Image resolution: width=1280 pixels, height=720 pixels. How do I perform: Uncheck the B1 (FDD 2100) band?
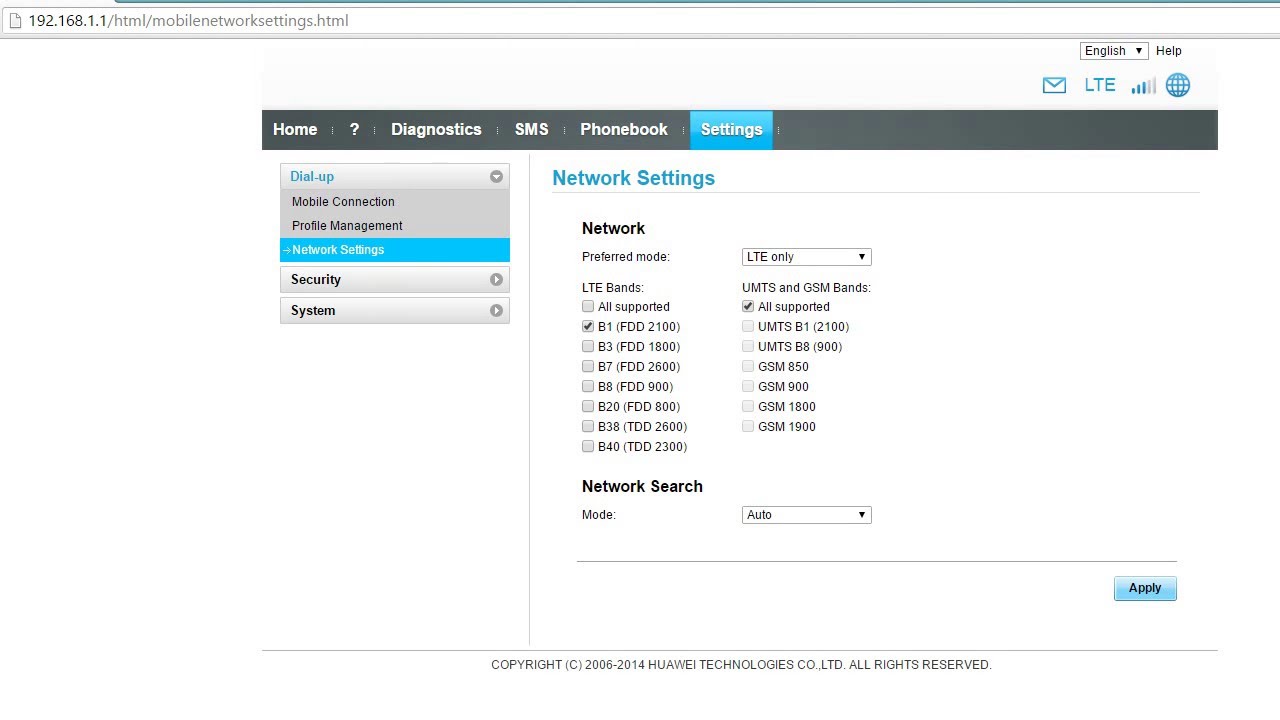pyautogui.click(x=588, y=327)
